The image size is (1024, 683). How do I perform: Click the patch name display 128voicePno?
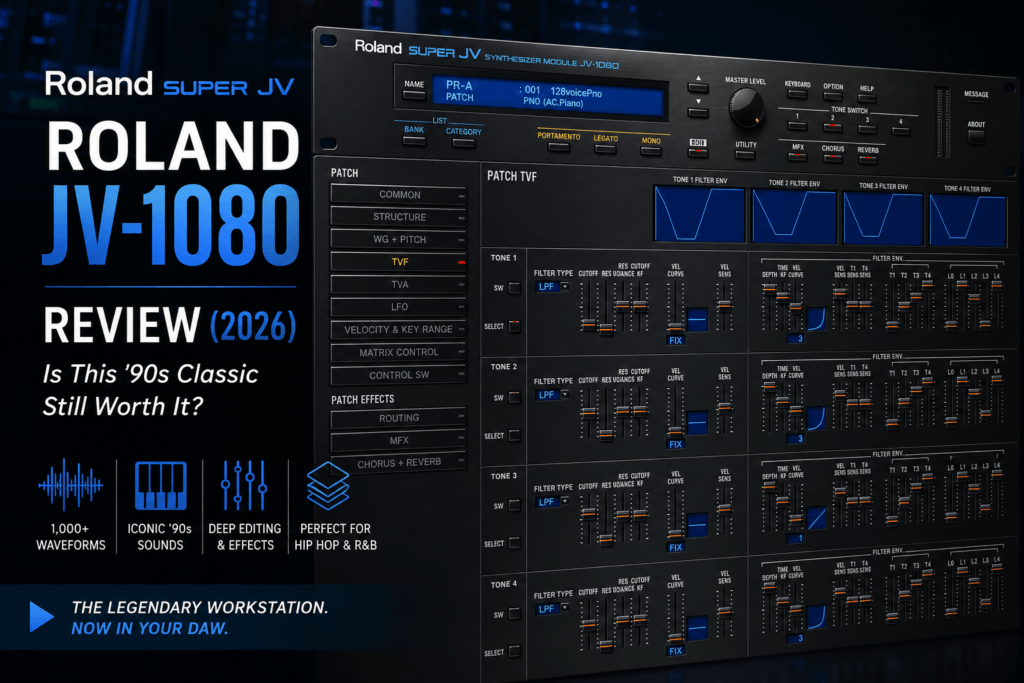coord(576,92)
